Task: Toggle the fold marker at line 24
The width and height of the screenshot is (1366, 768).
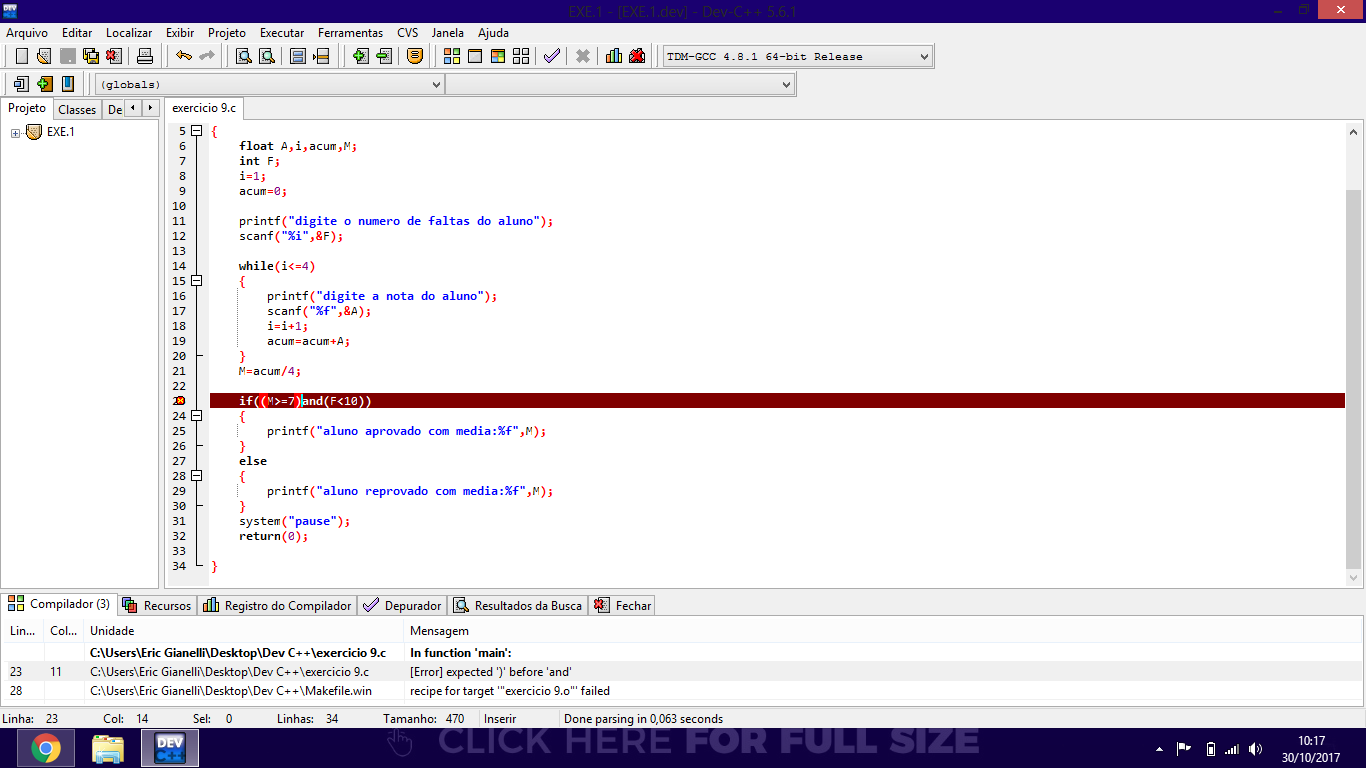Action: click(x=197, y=416)
